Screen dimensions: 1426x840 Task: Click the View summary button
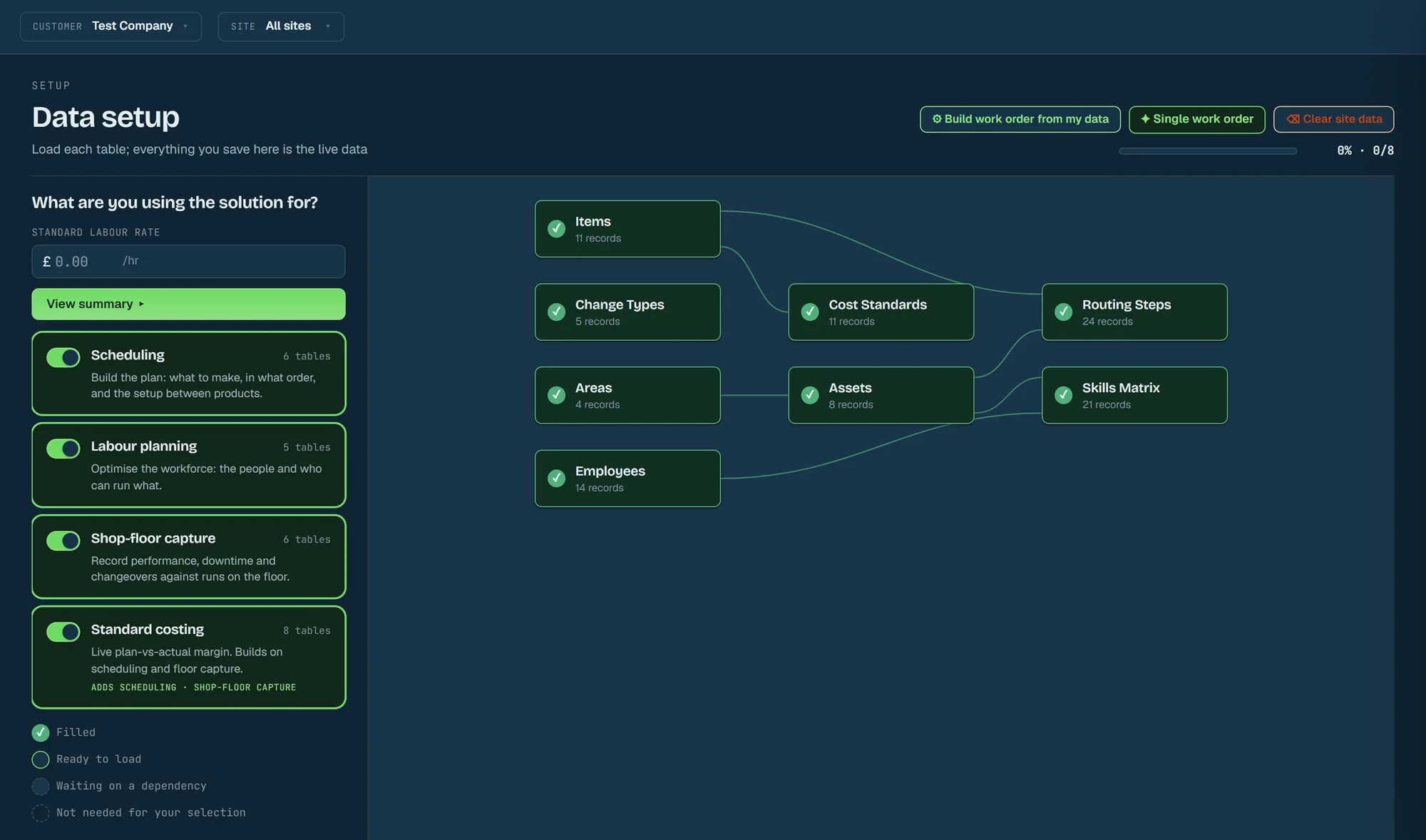(188, 304)
